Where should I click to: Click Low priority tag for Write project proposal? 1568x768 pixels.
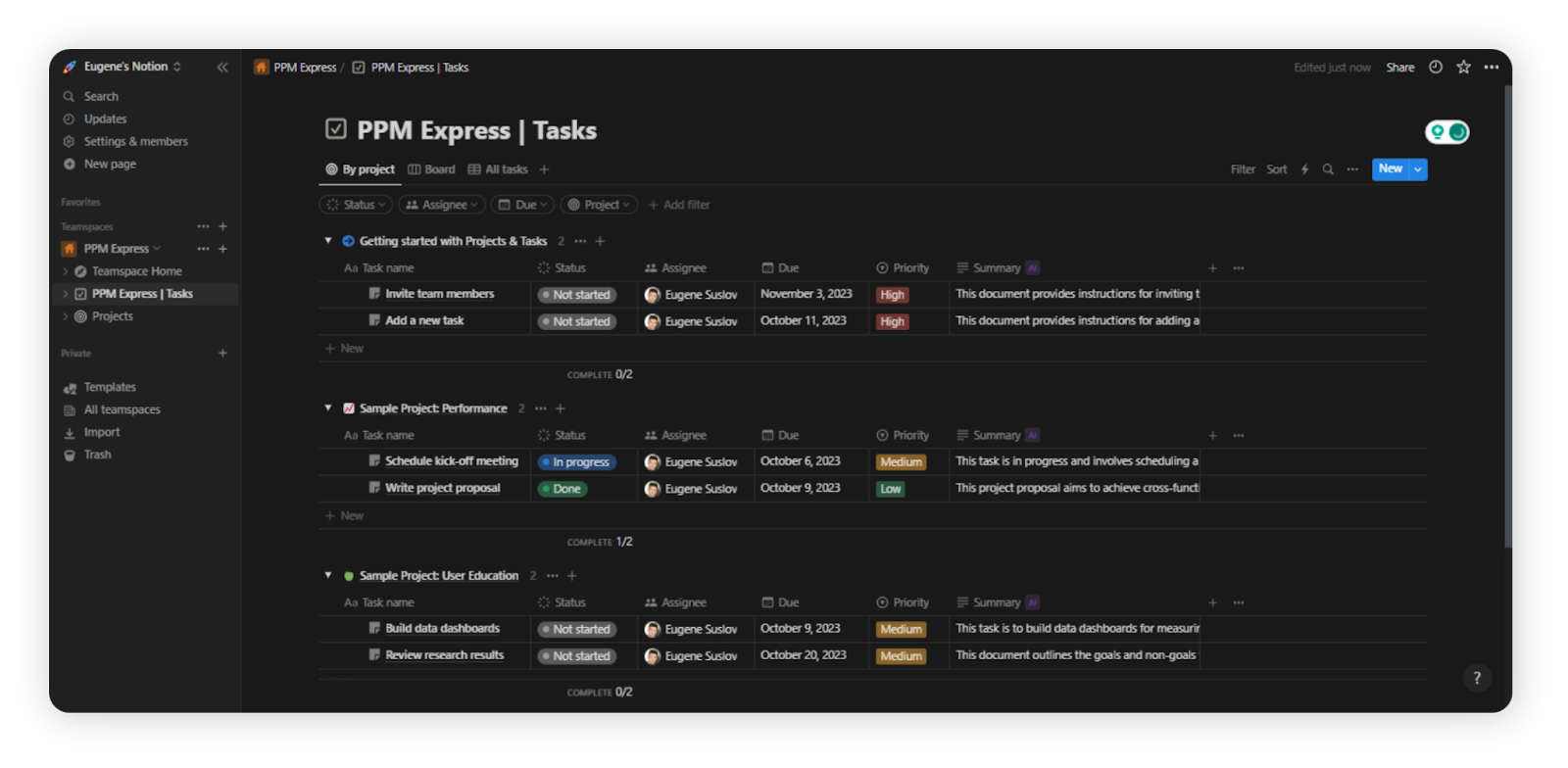890,489
